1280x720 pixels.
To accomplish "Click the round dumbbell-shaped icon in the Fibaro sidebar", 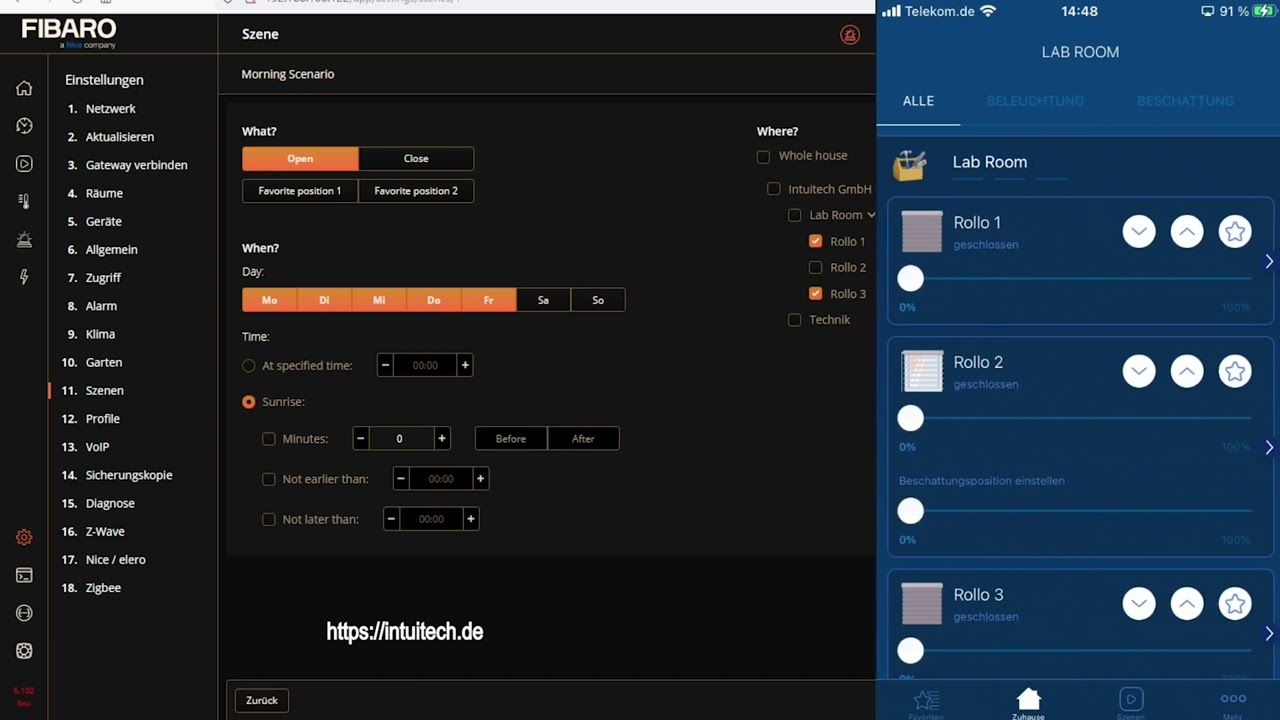I will point(24,613).
